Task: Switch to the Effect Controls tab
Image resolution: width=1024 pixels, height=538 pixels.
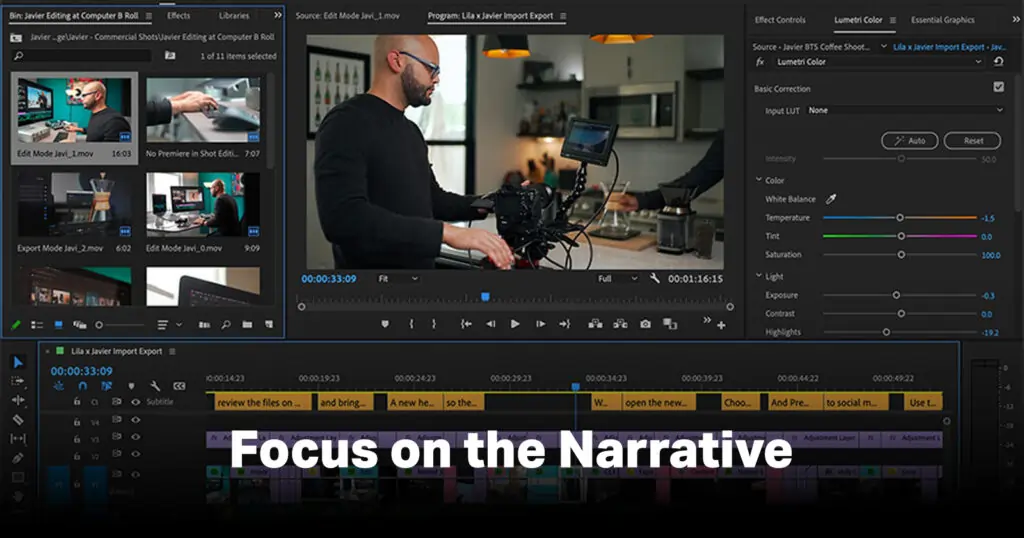Action: tap(780, 19)
